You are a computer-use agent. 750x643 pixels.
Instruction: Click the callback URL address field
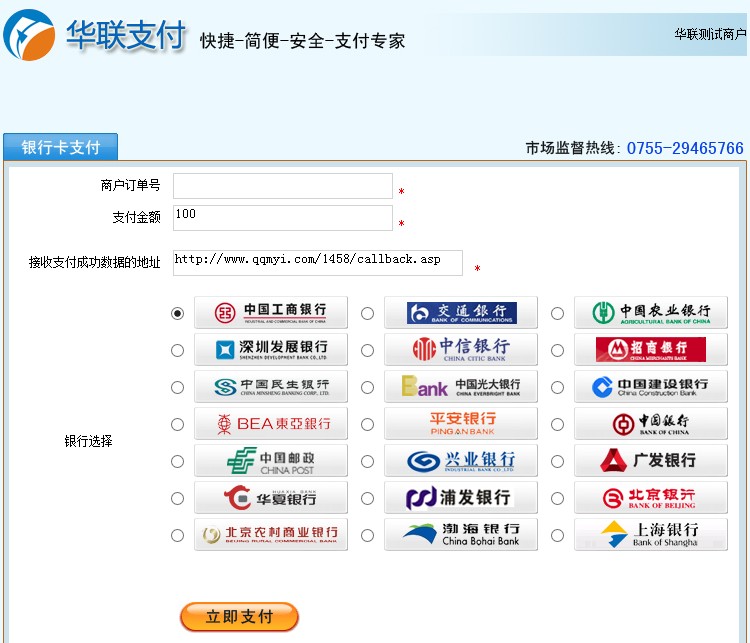(x=318, y=263)
